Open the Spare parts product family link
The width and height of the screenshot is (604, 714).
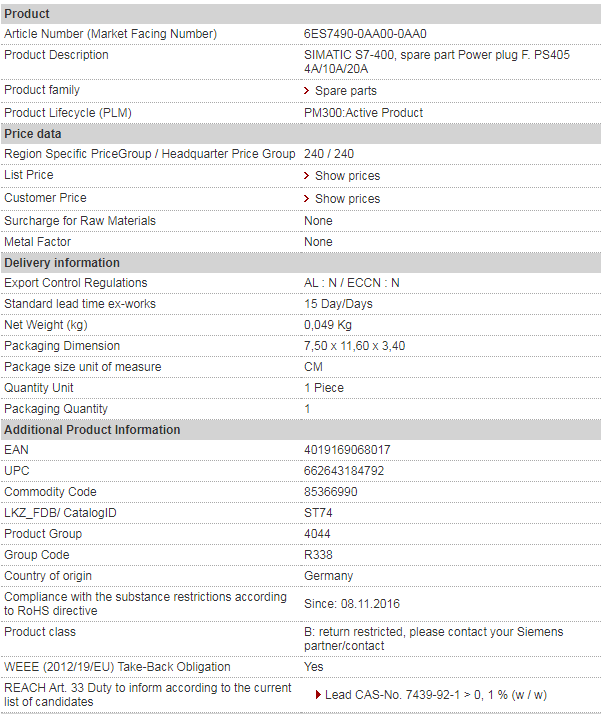pos(346,91)
